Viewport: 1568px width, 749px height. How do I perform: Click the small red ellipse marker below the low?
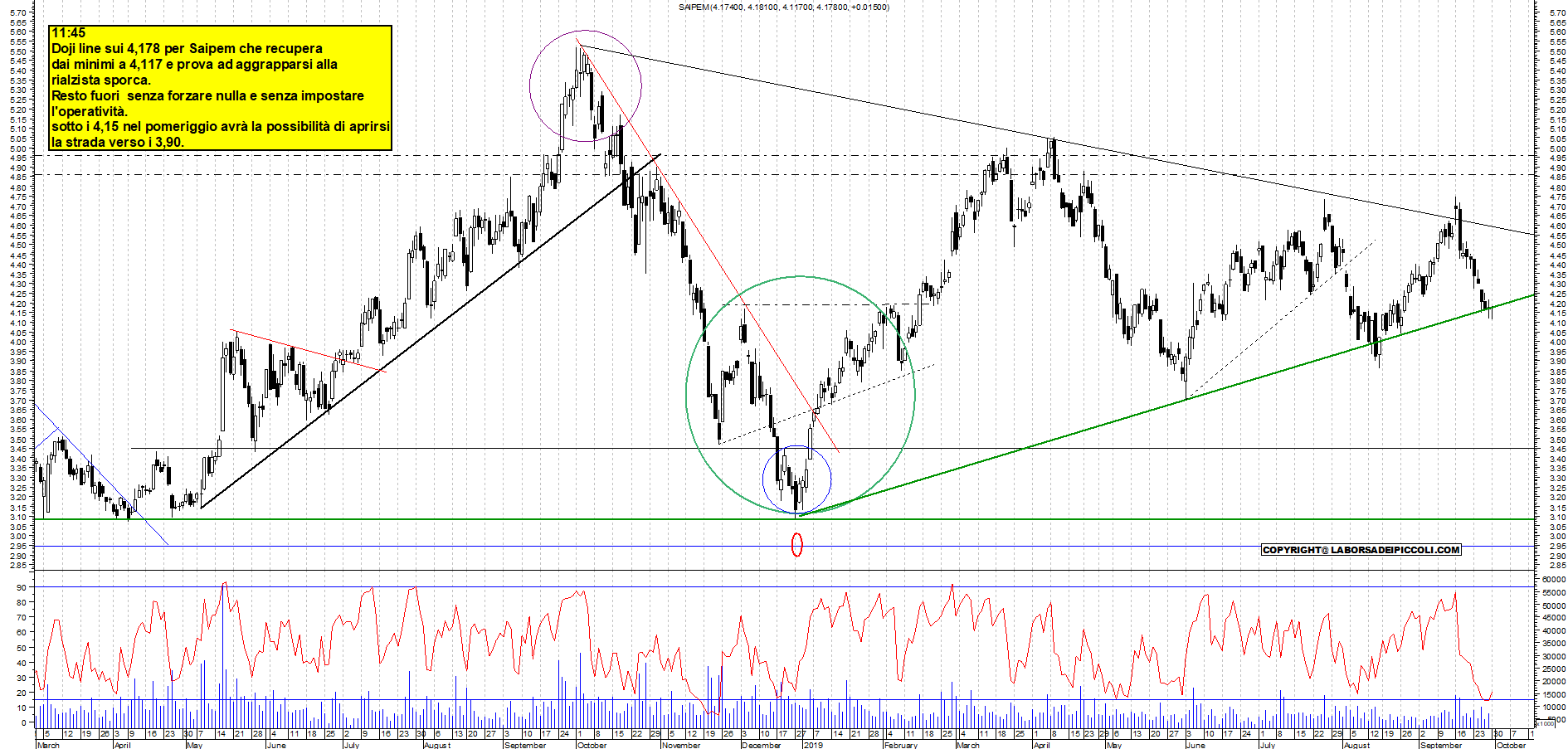(x=797, y=545)
